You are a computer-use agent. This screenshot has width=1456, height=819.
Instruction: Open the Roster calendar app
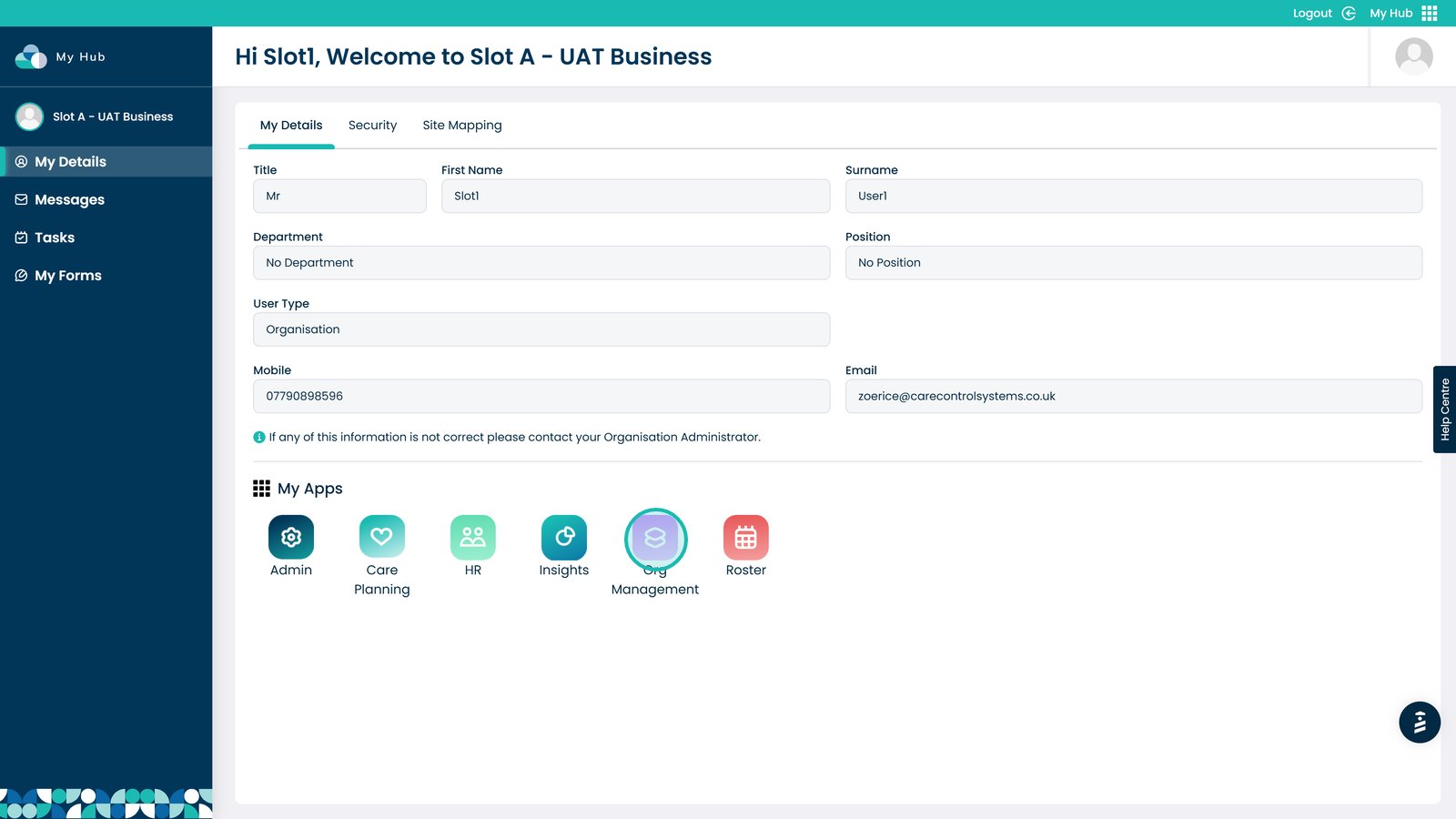tap(746, 538)
